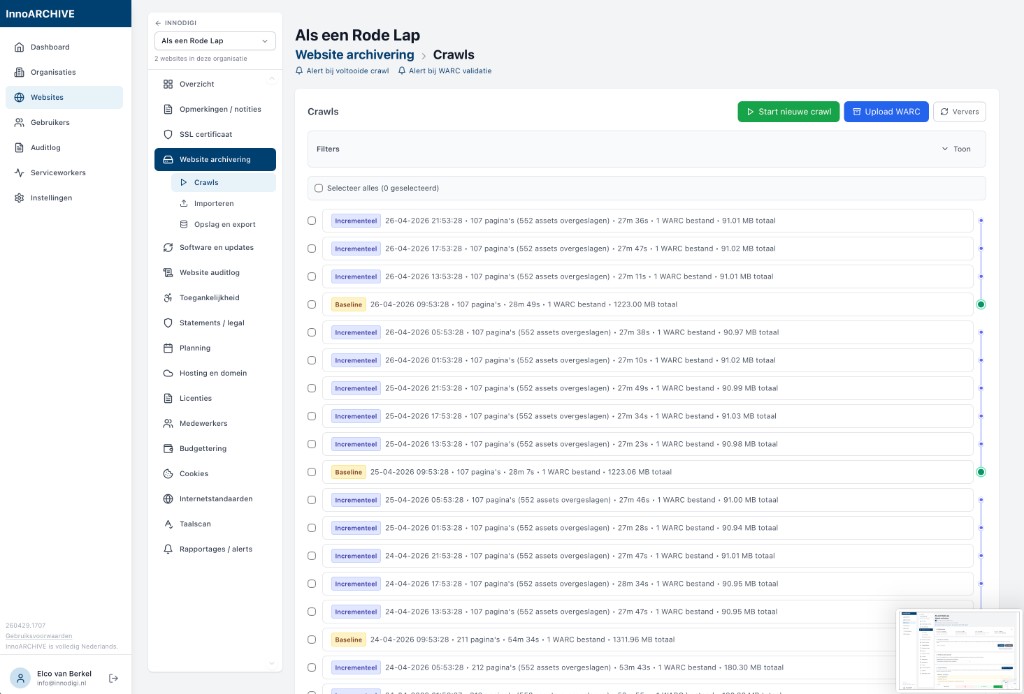
Task: Click the Upload WARC button
Action: 886,112
